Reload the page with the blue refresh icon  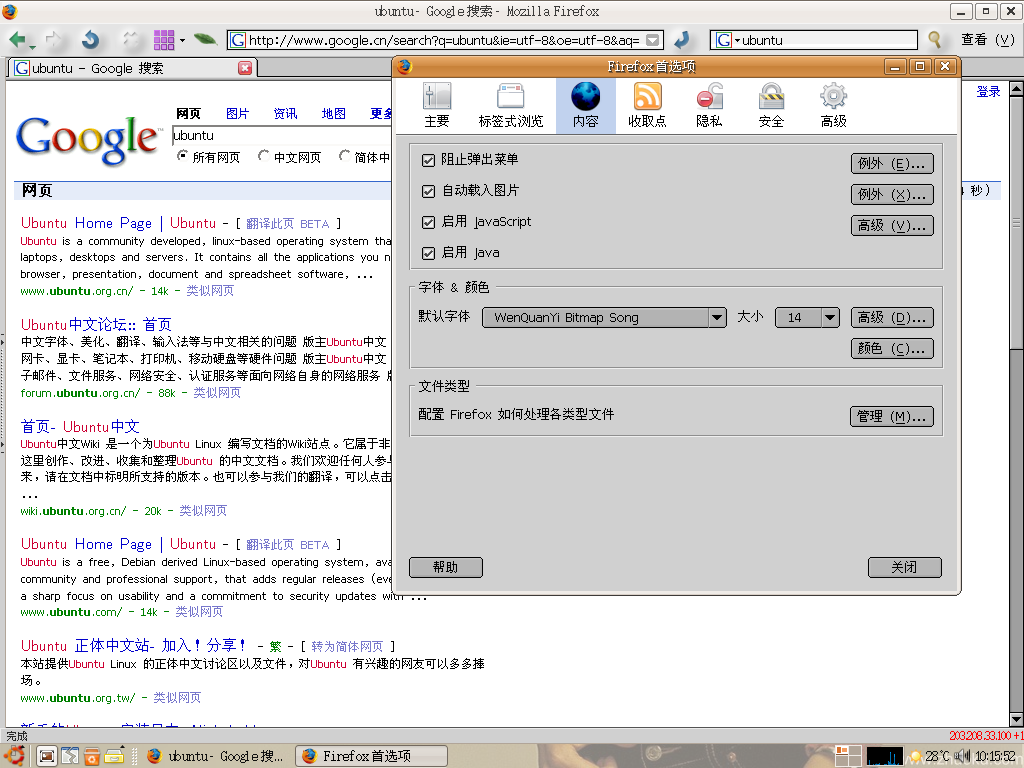click(90, 40)
